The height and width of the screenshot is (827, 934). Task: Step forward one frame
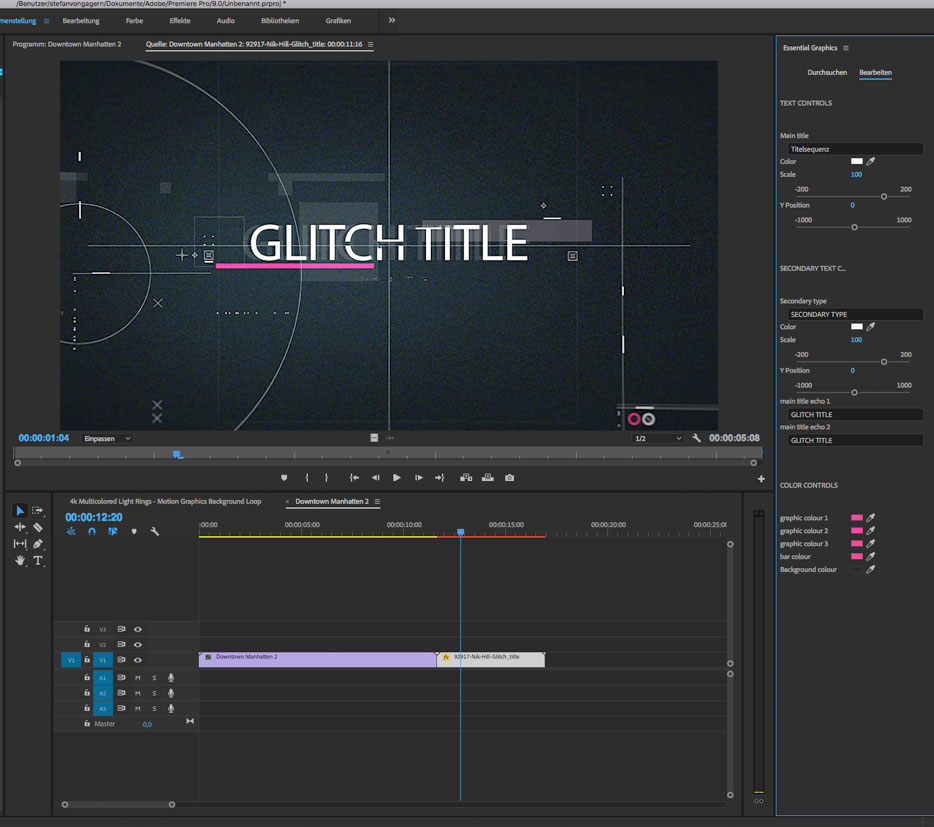click(419, 478)
